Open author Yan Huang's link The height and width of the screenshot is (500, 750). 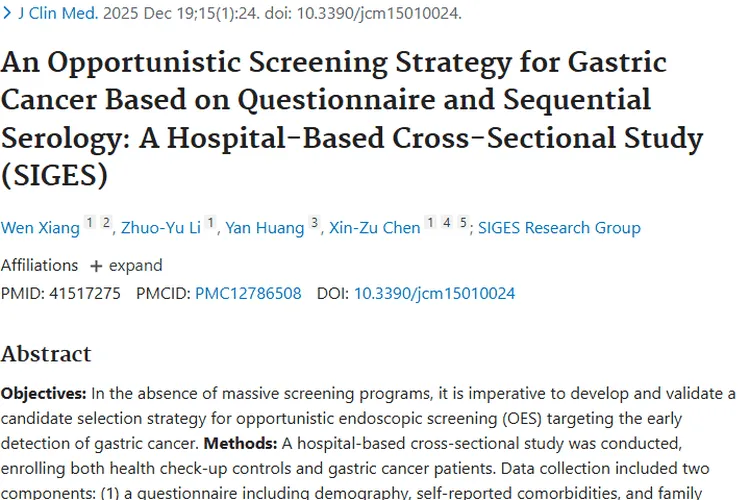coord(264,228)
